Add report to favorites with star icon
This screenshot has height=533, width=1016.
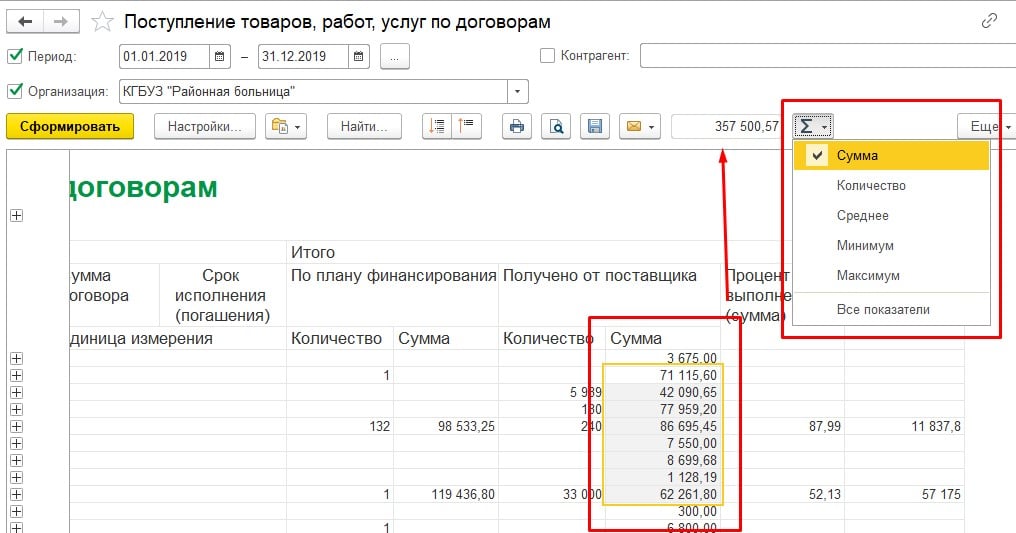pyautogui.click(x=101, y=21)
